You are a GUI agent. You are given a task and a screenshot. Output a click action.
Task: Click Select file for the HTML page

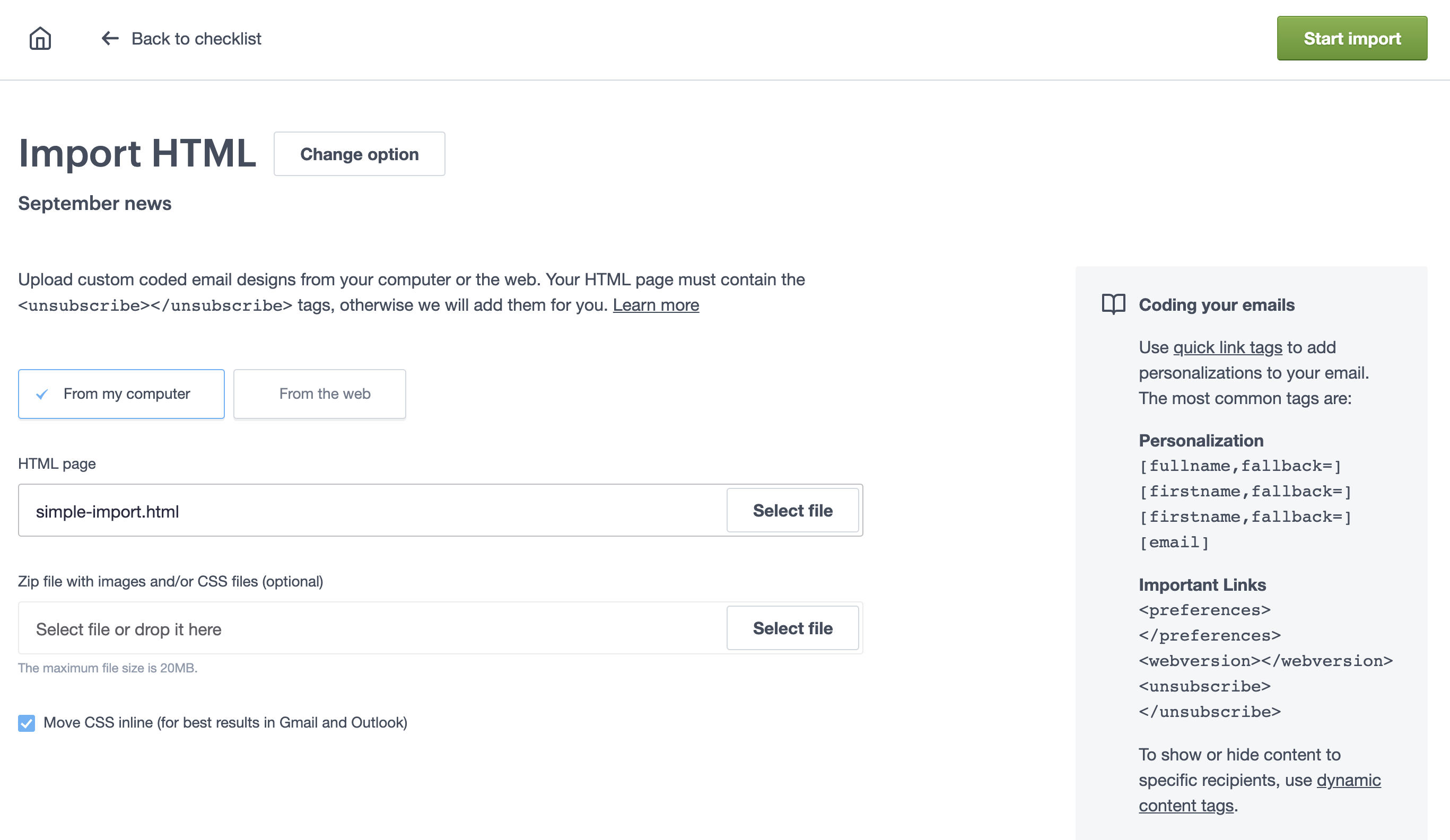tap(792, 510)
